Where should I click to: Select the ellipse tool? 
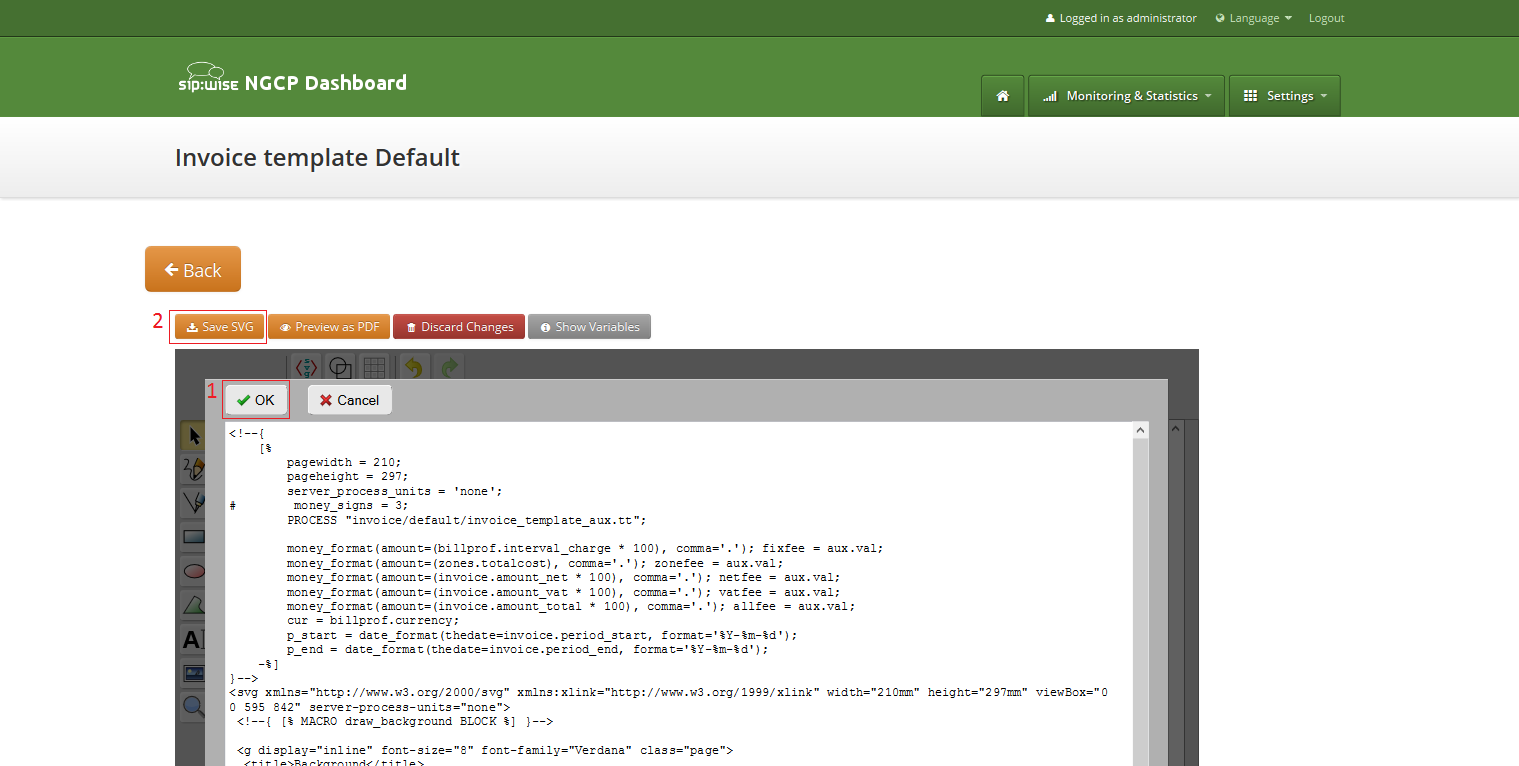click(x=193, y=570)
